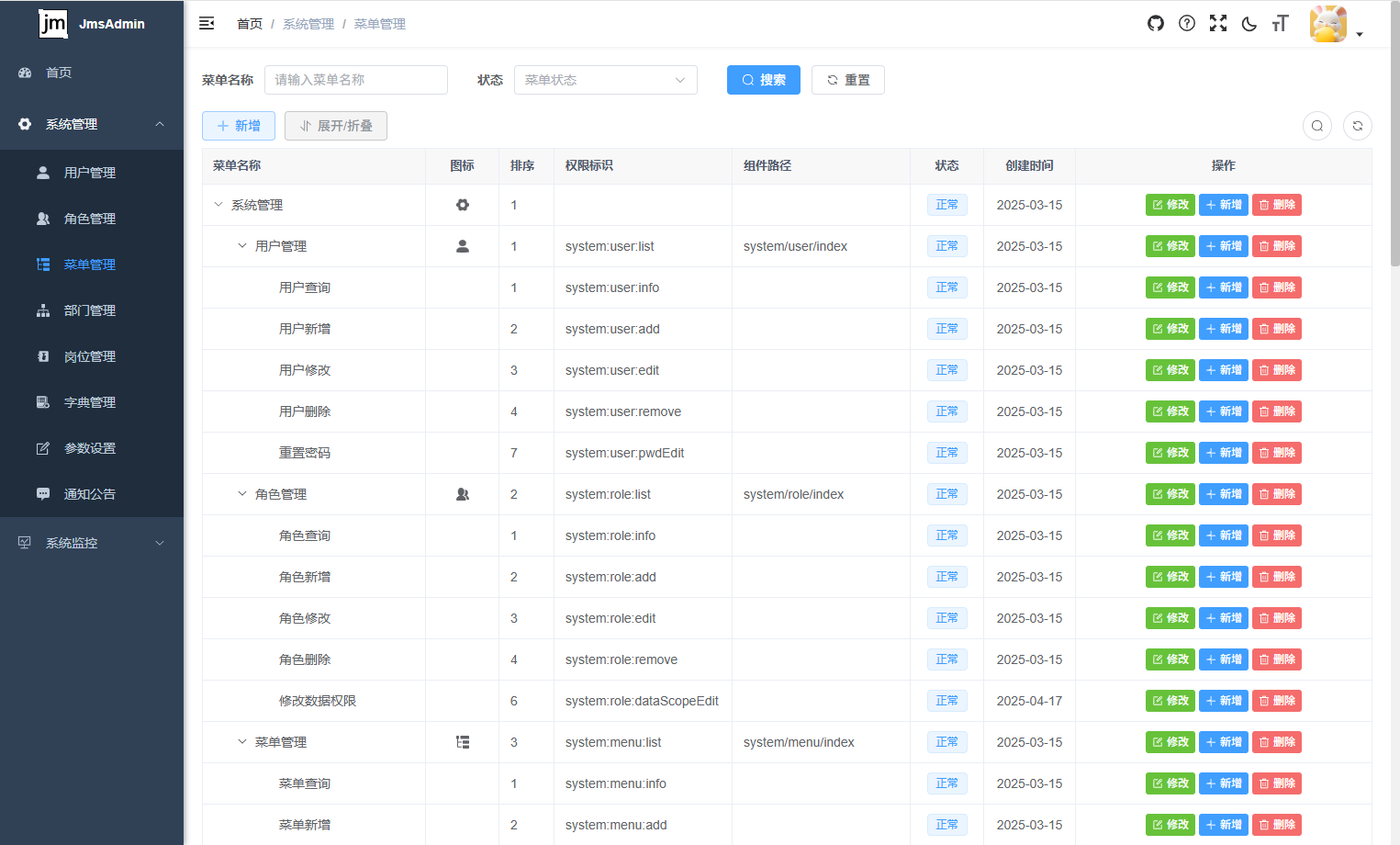Collapse the 菜单管理 tree row chevron
This screenshot has height=845, width=1400.
242,742
